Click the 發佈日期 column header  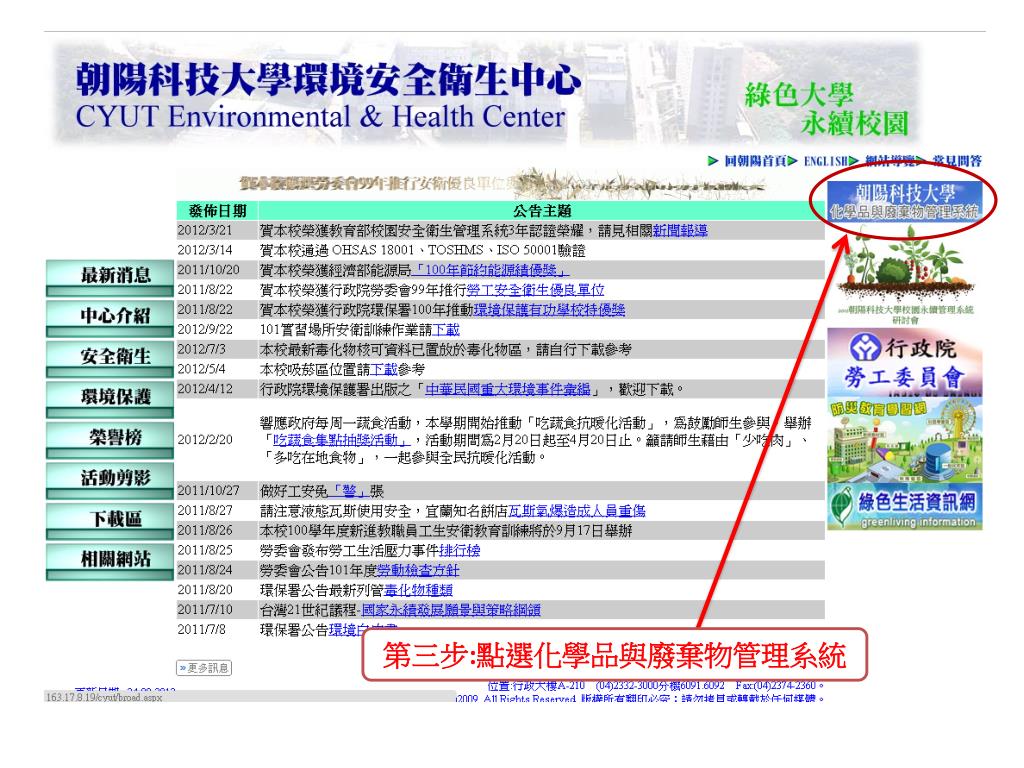pyautogui.click(x=217, y=210)
